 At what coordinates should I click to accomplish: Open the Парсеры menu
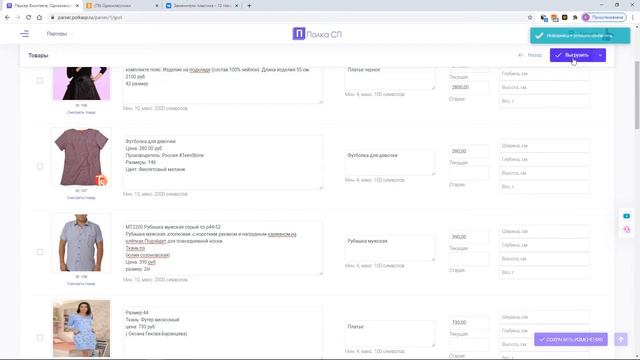(x=57, y=34)
